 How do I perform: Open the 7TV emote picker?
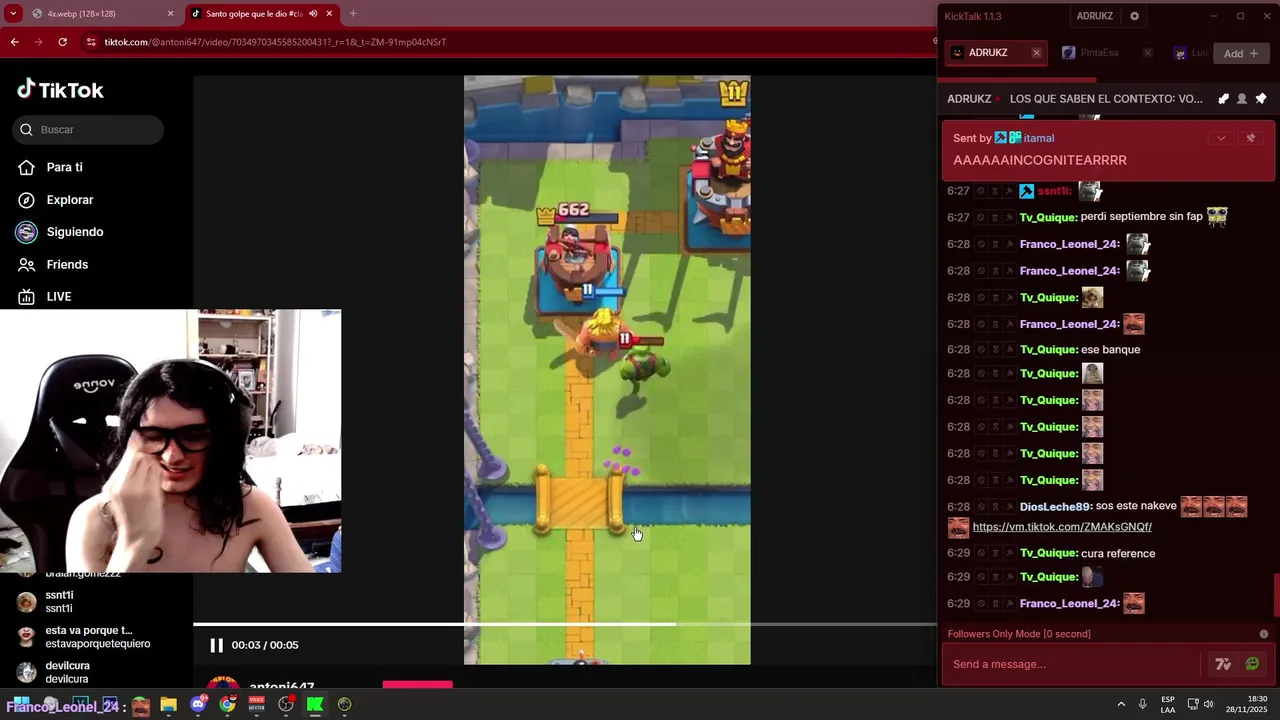pyautogui.click(x=1223, y=664)
